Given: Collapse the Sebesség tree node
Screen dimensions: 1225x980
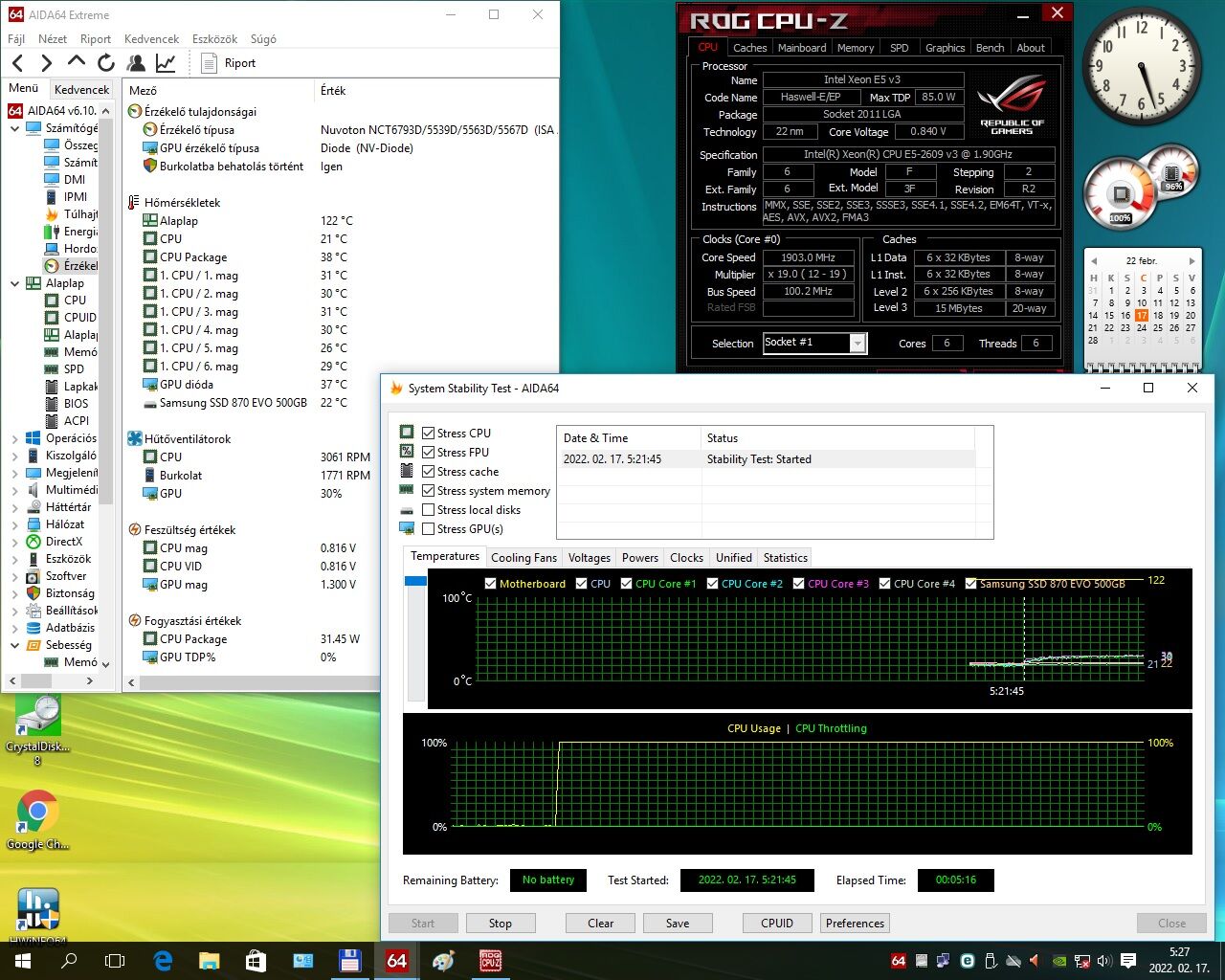Looking at the screenshot, I should (x=14, y=645).
